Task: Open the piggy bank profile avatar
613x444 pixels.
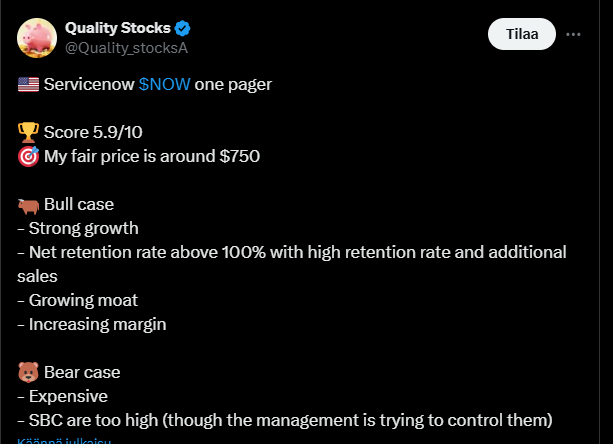Action: tap(36, 36)
